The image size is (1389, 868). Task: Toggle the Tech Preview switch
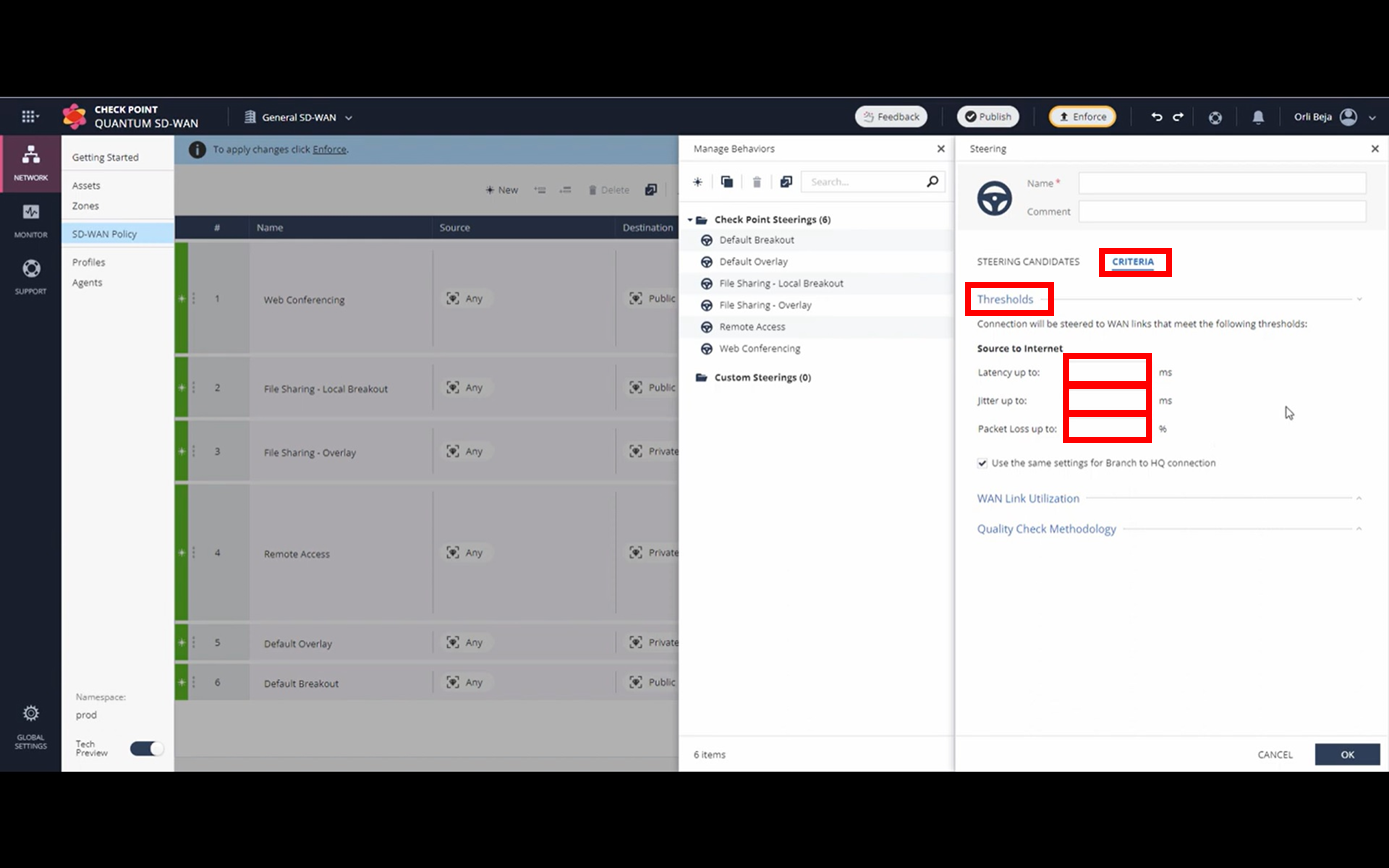[x=147, y=748]
